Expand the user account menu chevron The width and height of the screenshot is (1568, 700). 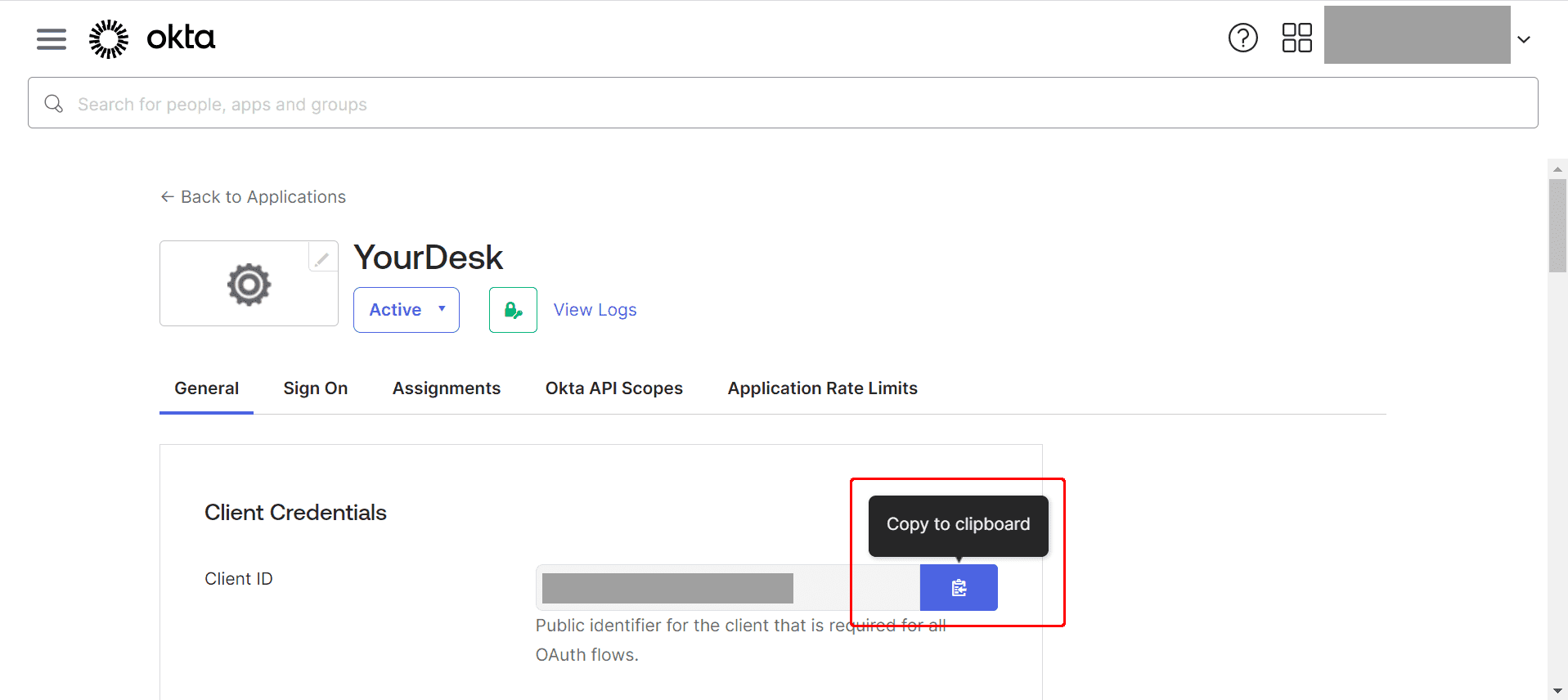[1524, 39]
